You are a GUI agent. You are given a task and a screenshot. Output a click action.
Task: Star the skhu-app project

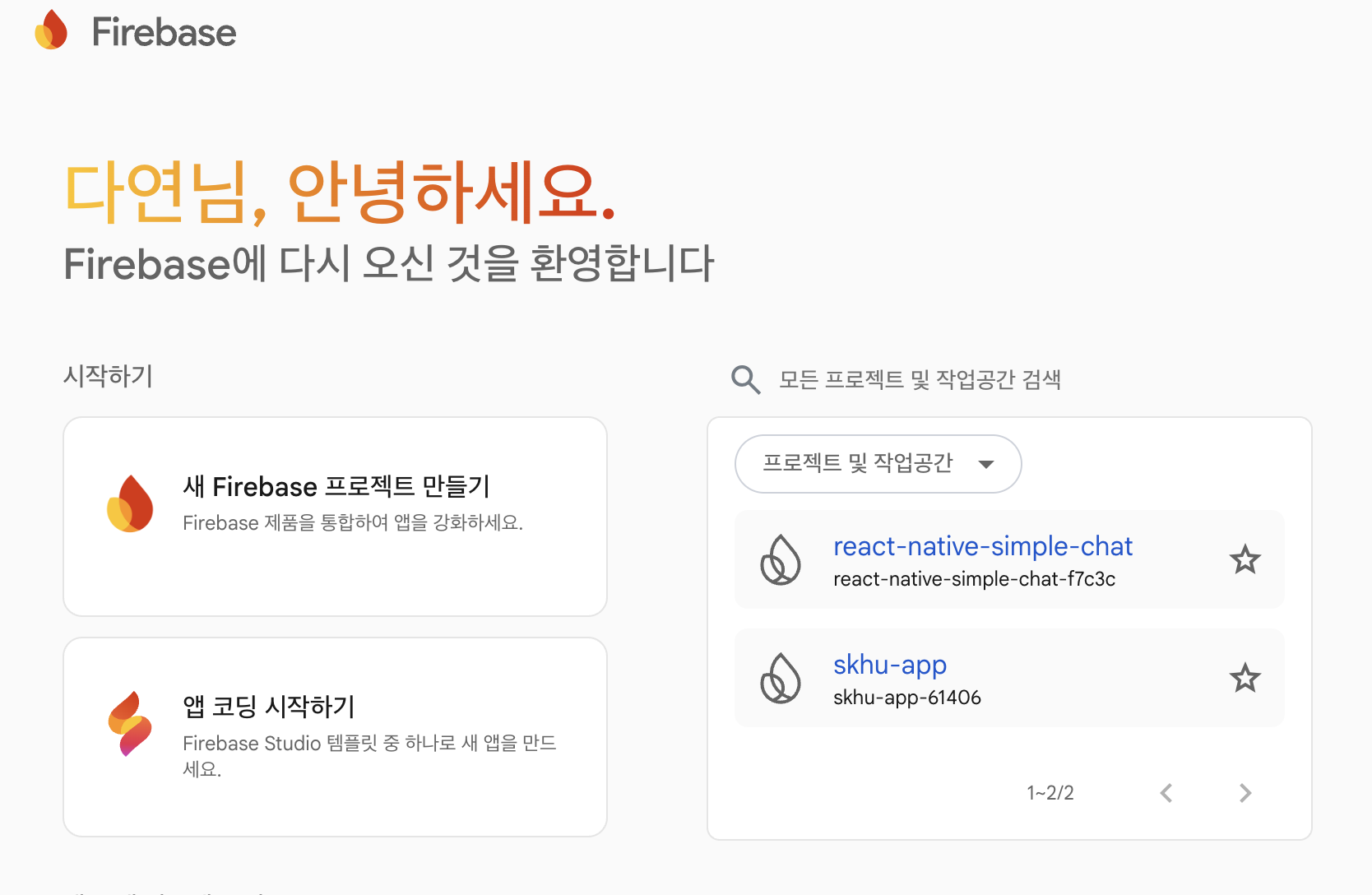click(1245, 679)
